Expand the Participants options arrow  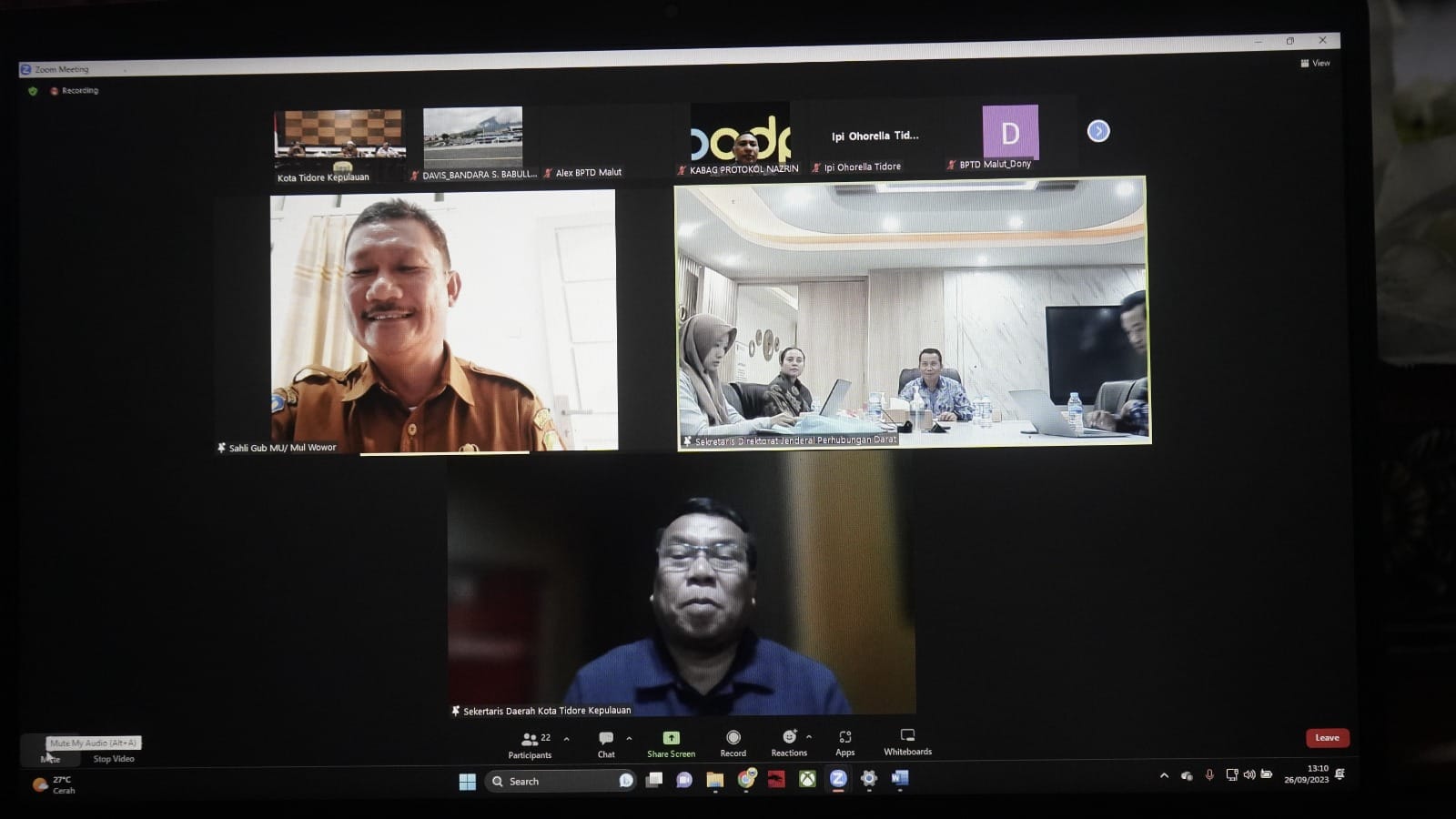(566, 739)
